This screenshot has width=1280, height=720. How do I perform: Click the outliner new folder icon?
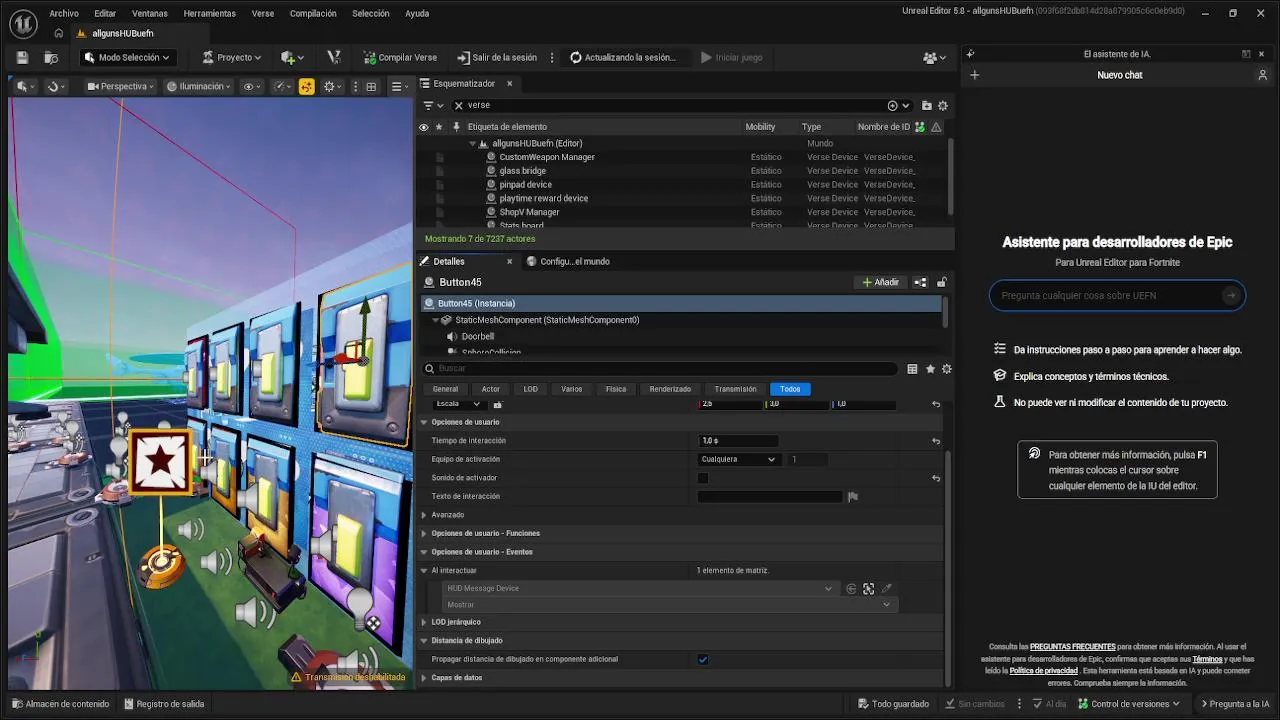926,105
